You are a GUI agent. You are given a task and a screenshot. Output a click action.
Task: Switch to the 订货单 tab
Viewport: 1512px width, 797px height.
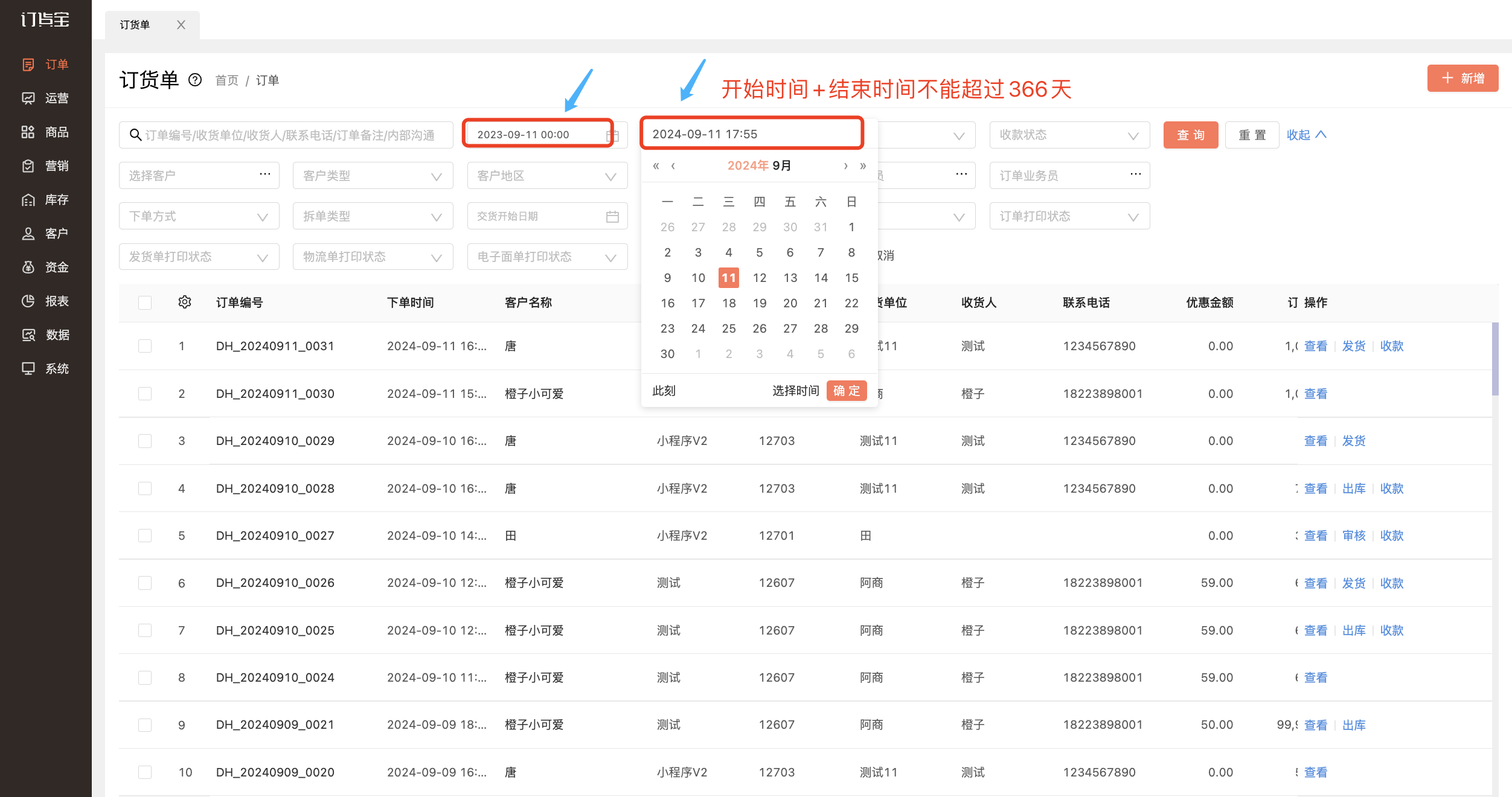pyautogui.click(x=135, y=25)
